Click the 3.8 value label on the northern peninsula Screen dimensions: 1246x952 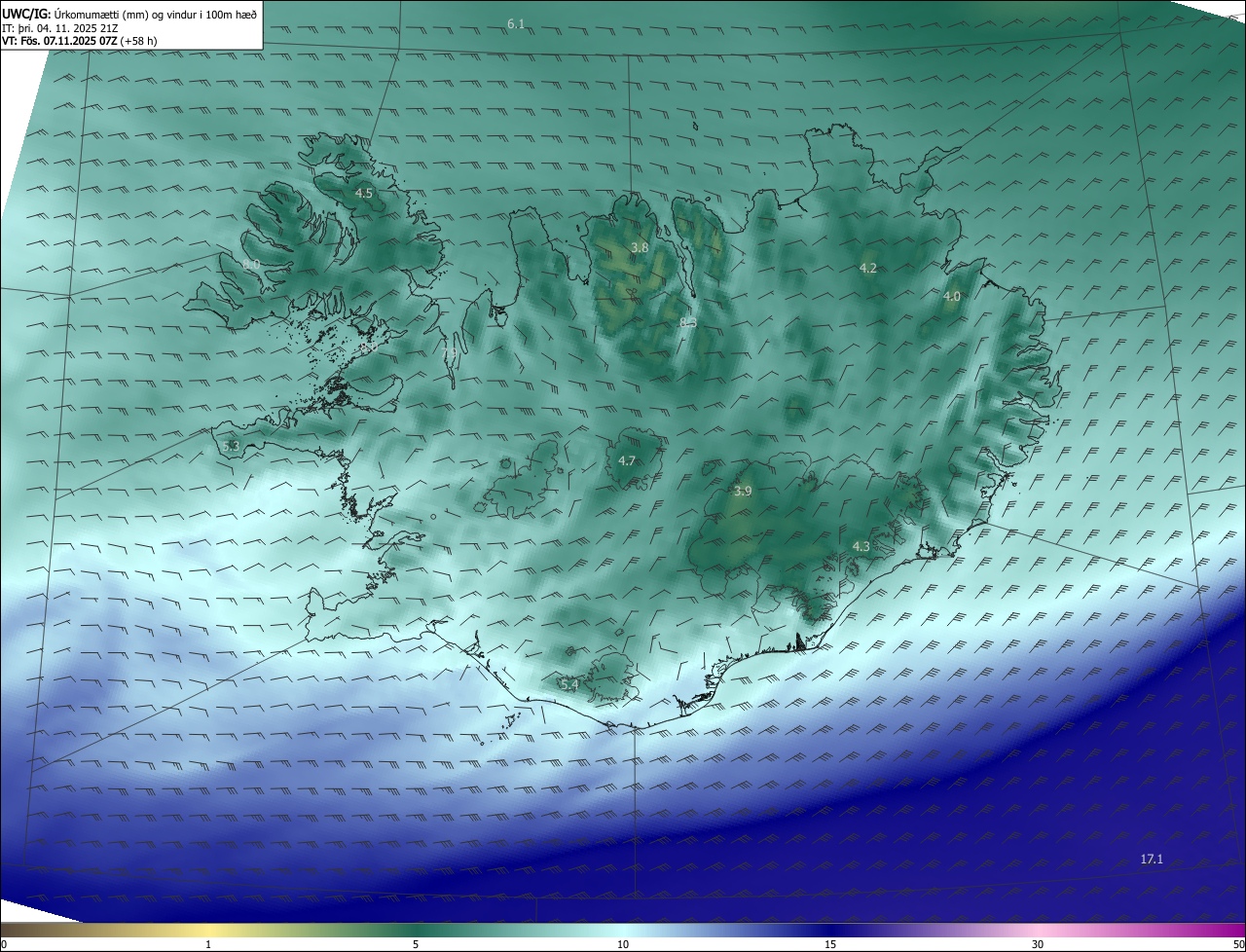pyautogui.click(x=640, y=248)
